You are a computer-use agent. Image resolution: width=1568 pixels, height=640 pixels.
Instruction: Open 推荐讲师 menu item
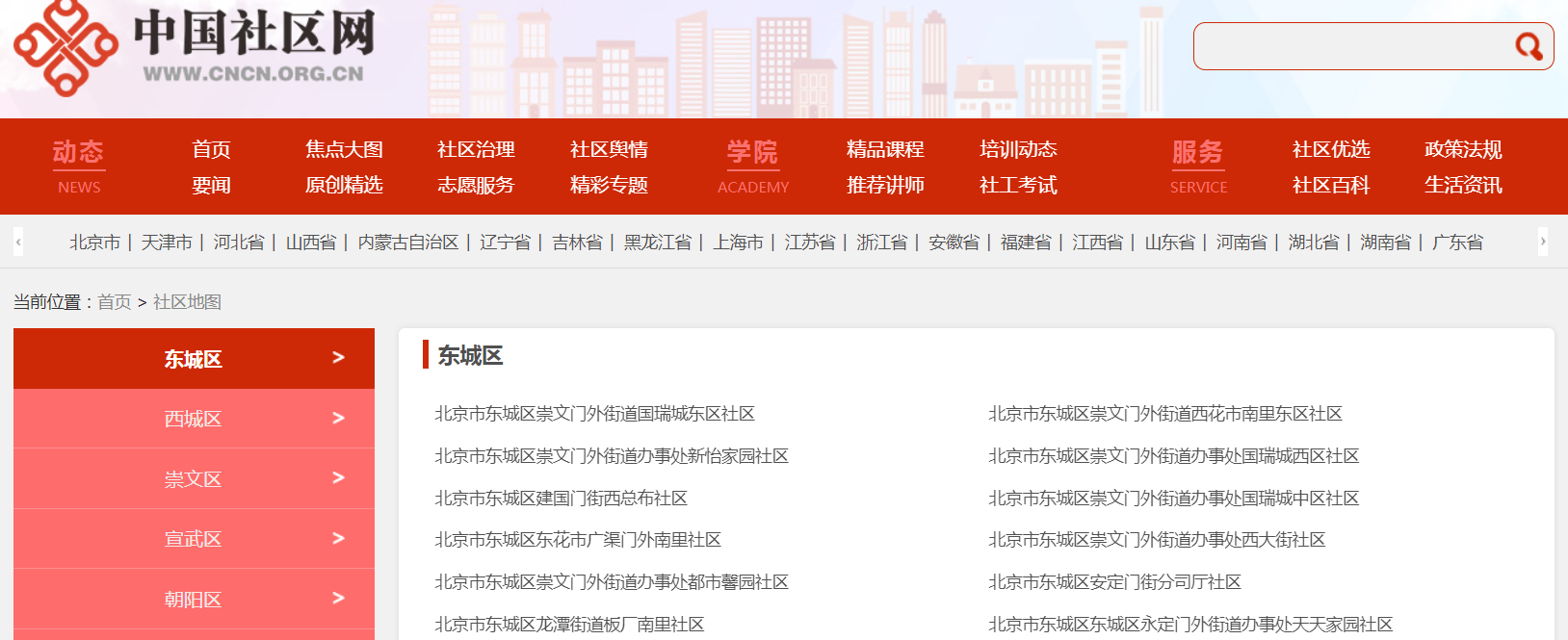[x=885, y=185]
